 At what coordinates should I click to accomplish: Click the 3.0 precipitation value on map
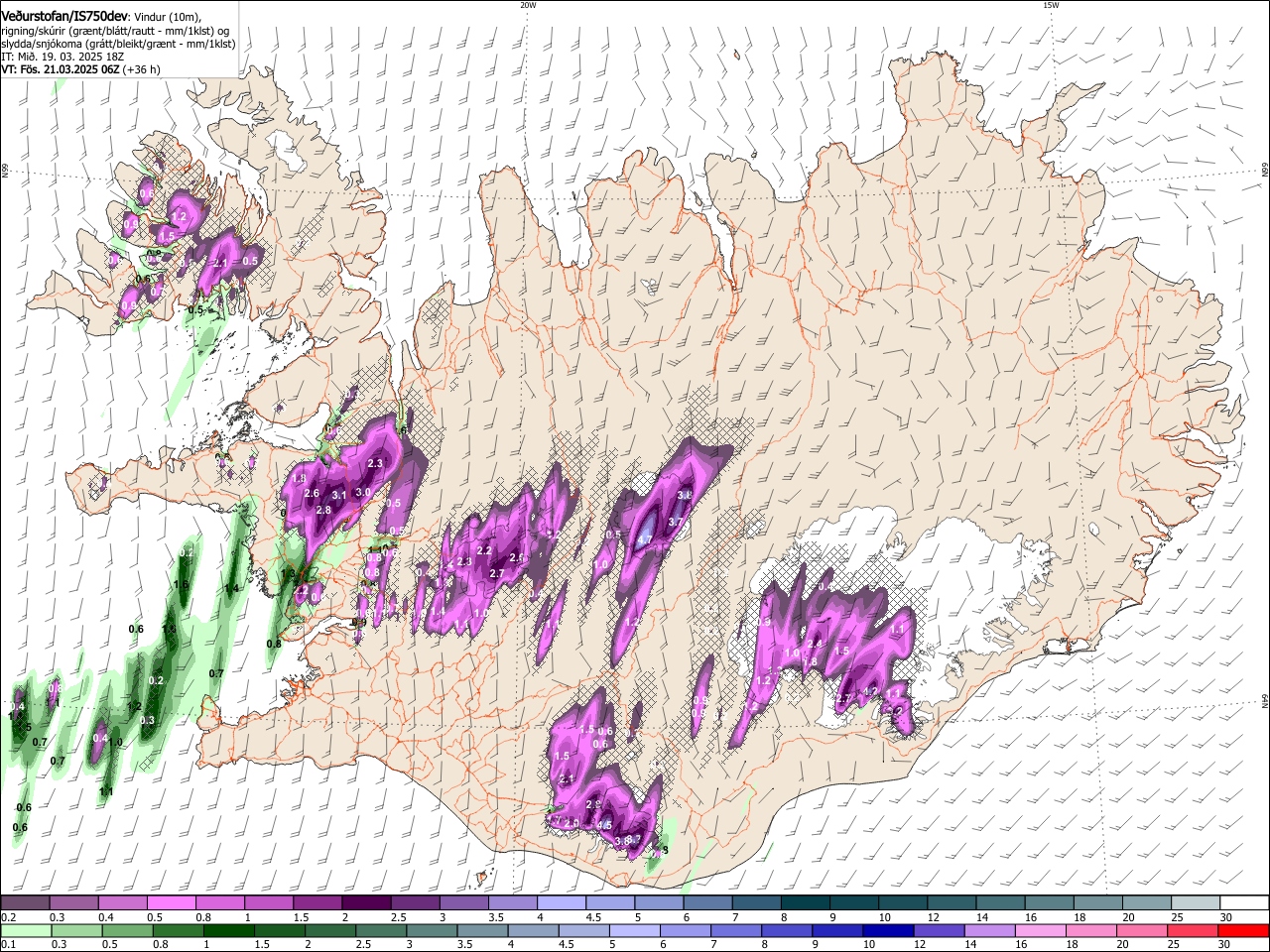[363, 492]
